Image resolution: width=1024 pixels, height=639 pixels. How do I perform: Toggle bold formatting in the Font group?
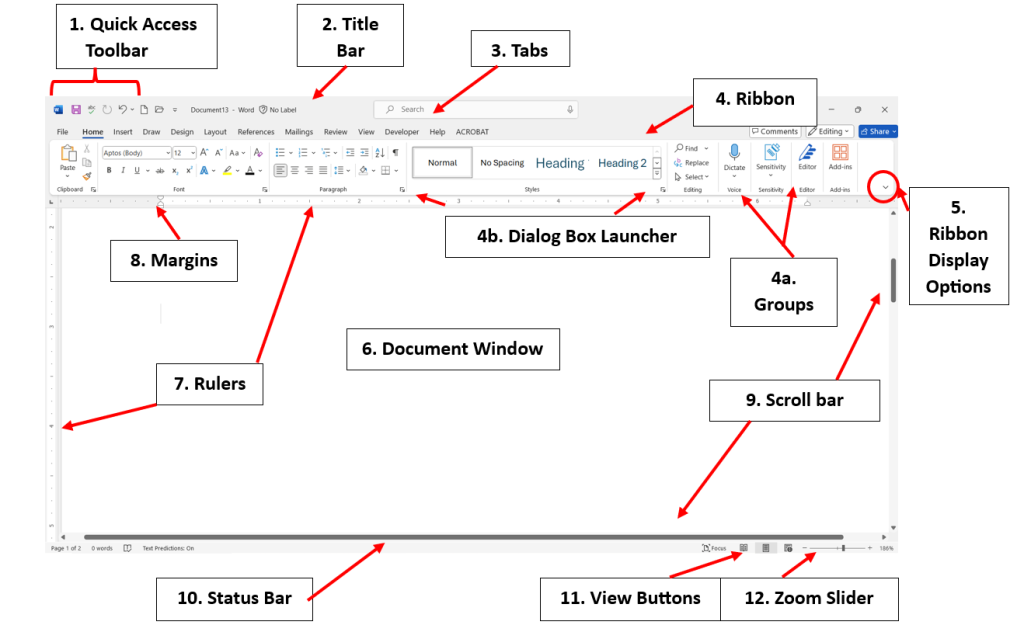[x=109, y=171]
